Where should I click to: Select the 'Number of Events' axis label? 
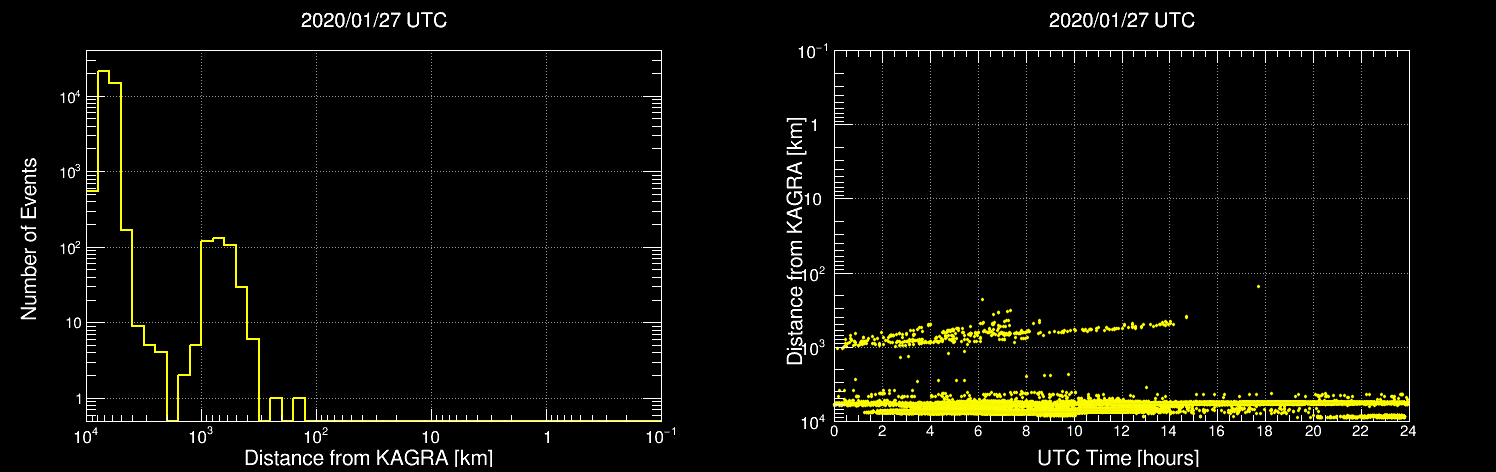tap(29, 238)
